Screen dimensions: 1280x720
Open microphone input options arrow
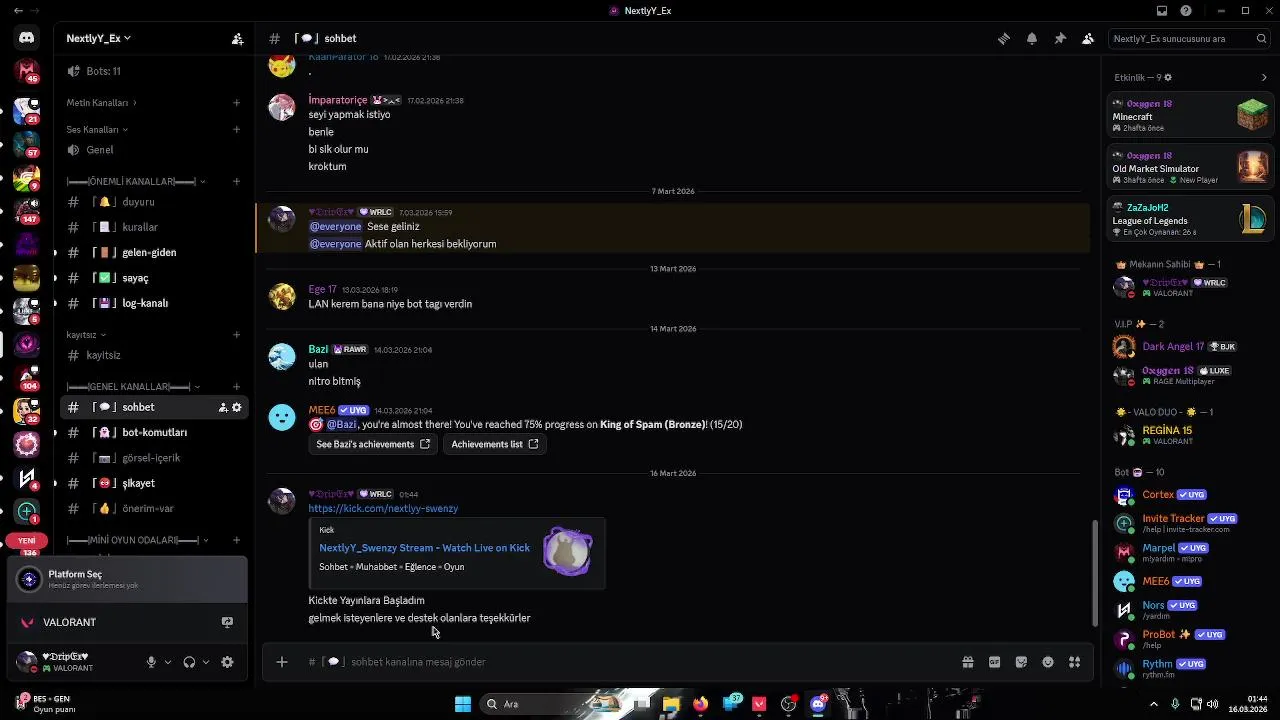coord(168,662)
